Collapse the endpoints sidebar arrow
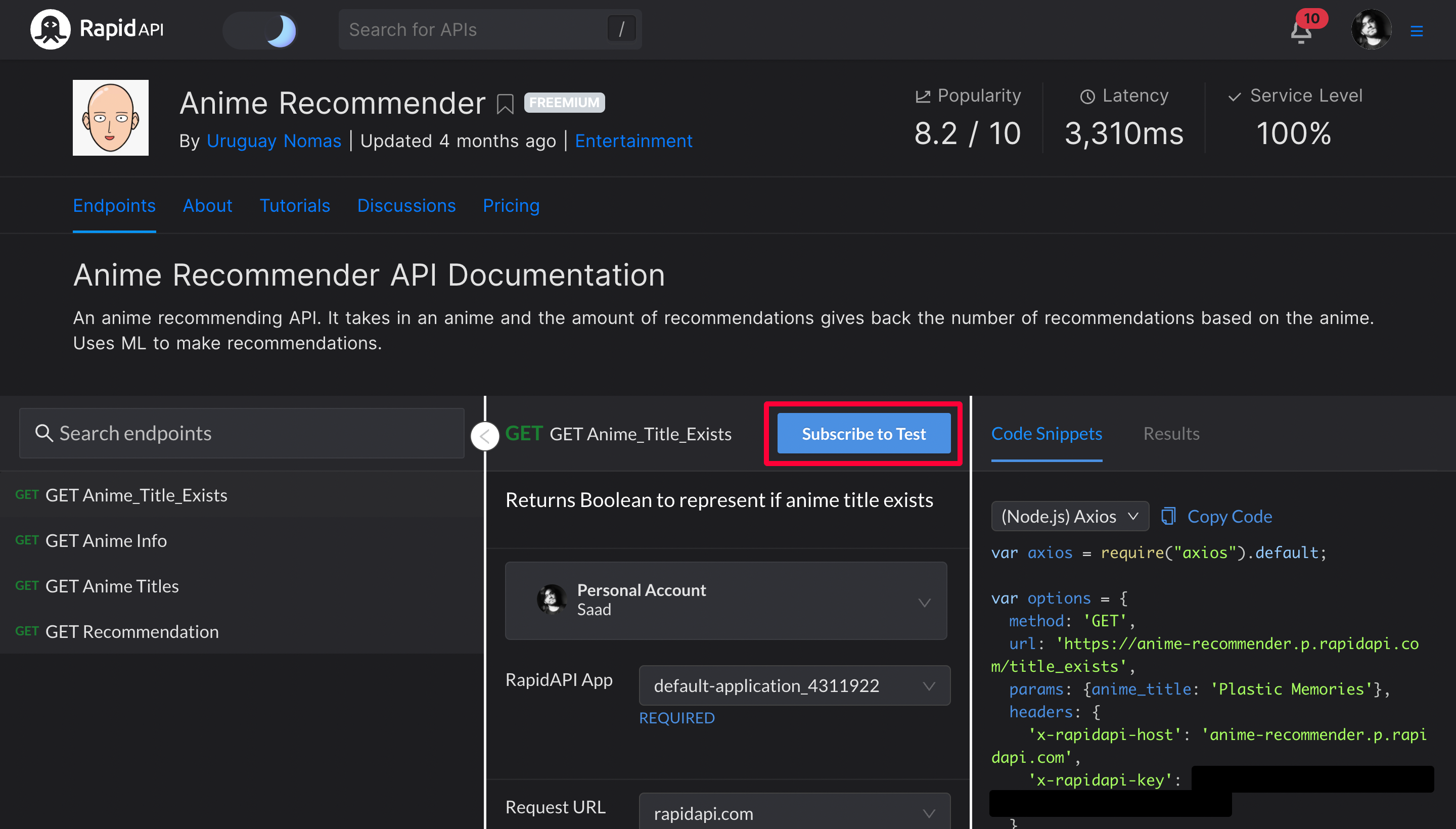The image size is (1456, 829). coord(484,436)
